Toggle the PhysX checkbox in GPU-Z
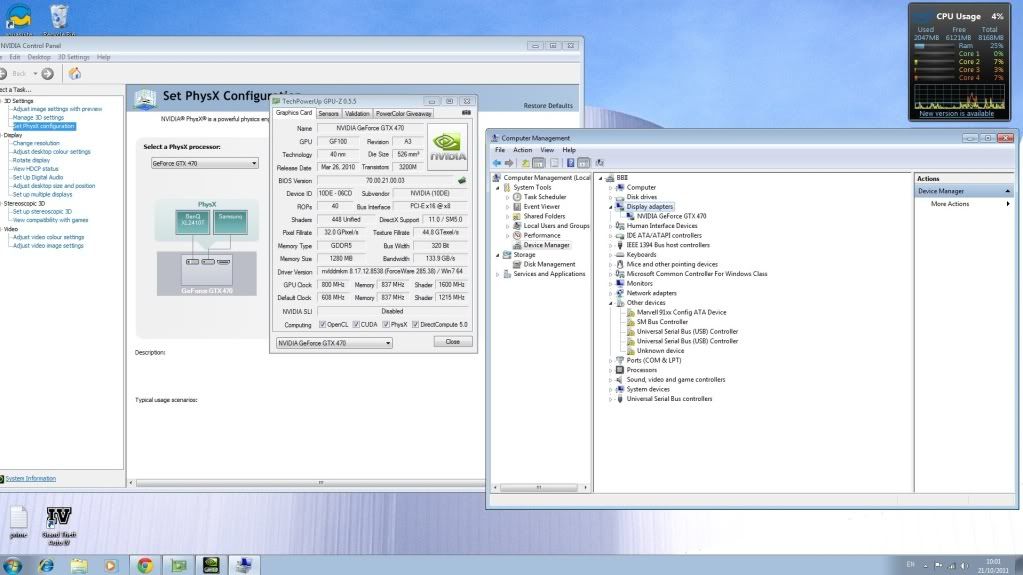The height and width of the screenshot is (575, 1023). pos(386,324)
